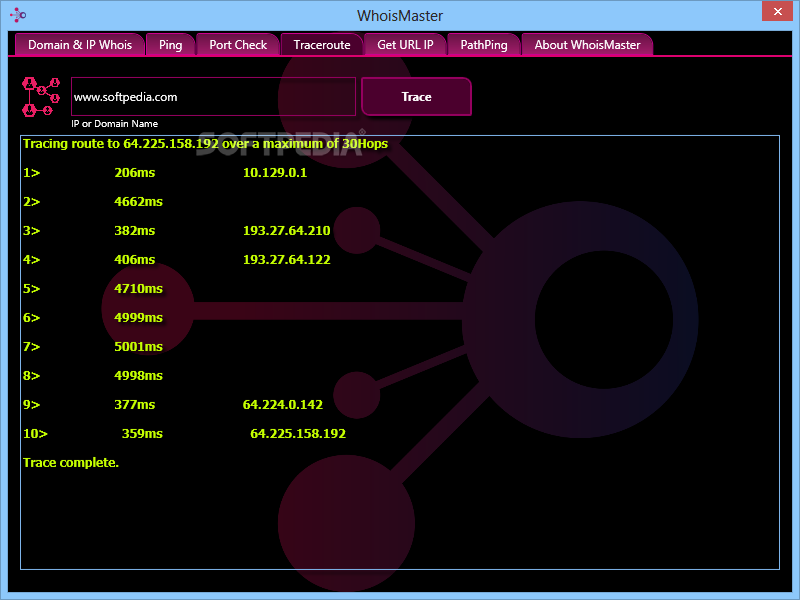Click the 377ms value in hop 9
Viewport: 800px width, 600px height.
pos(135,405)
